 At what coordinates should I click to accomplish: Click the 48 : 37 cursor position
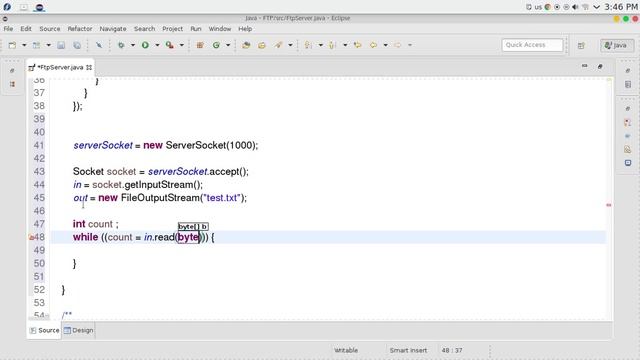click(x=452, y=350)
